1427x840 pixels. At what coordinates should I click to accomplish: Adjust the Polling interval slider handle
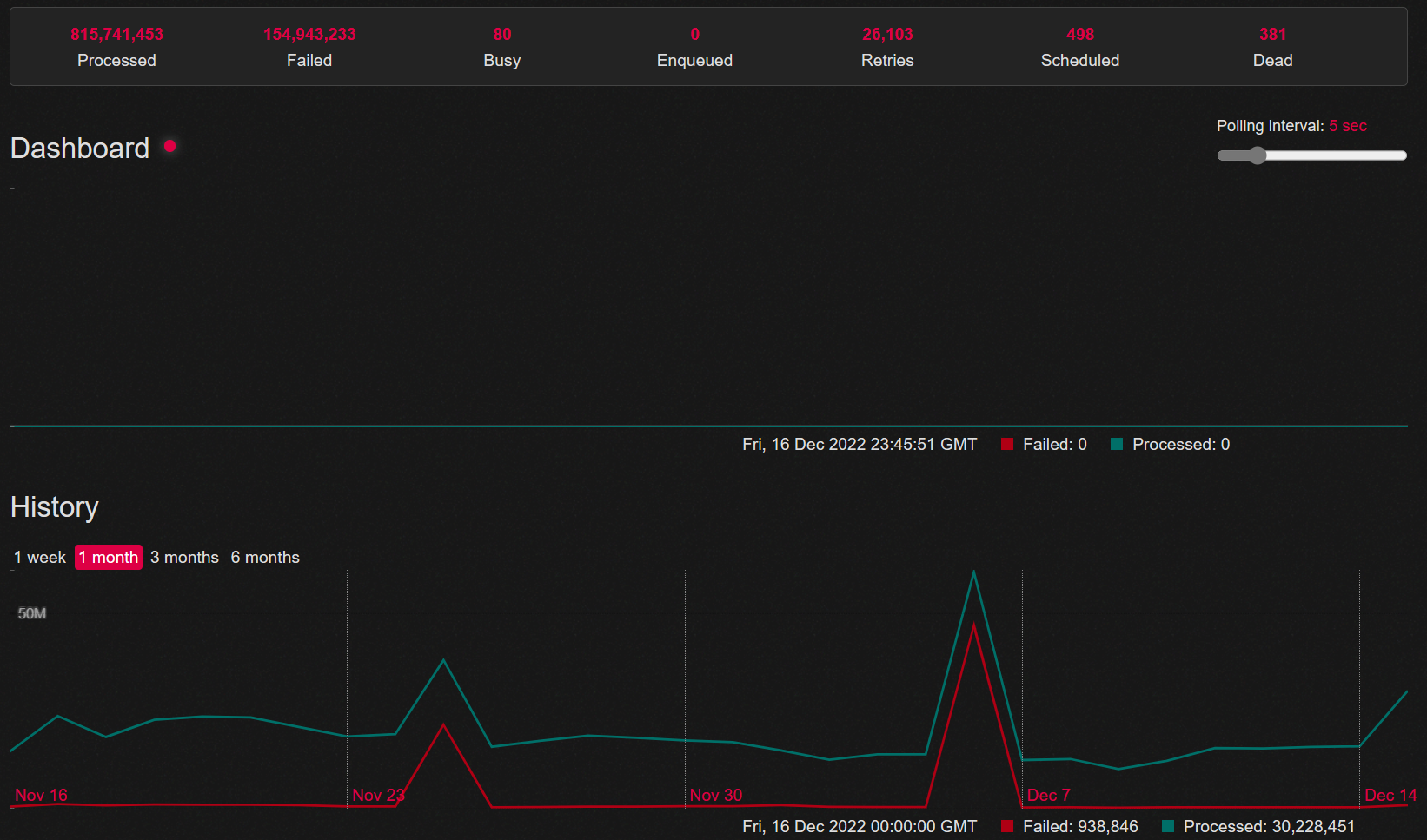click(x=1257, y=155)
